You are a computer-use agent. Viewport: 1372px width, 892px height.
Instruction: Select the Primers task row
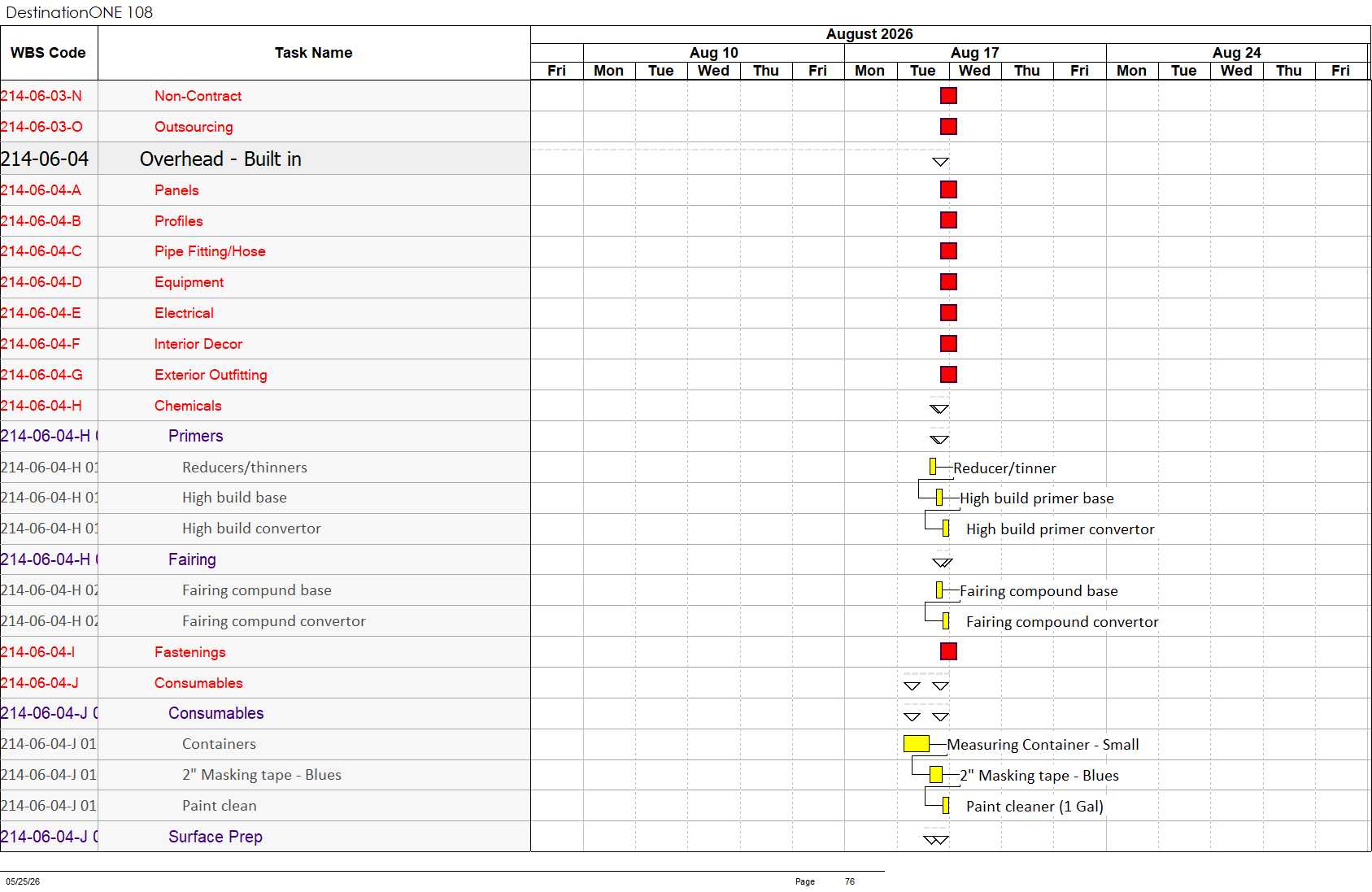tap(265, 436)
